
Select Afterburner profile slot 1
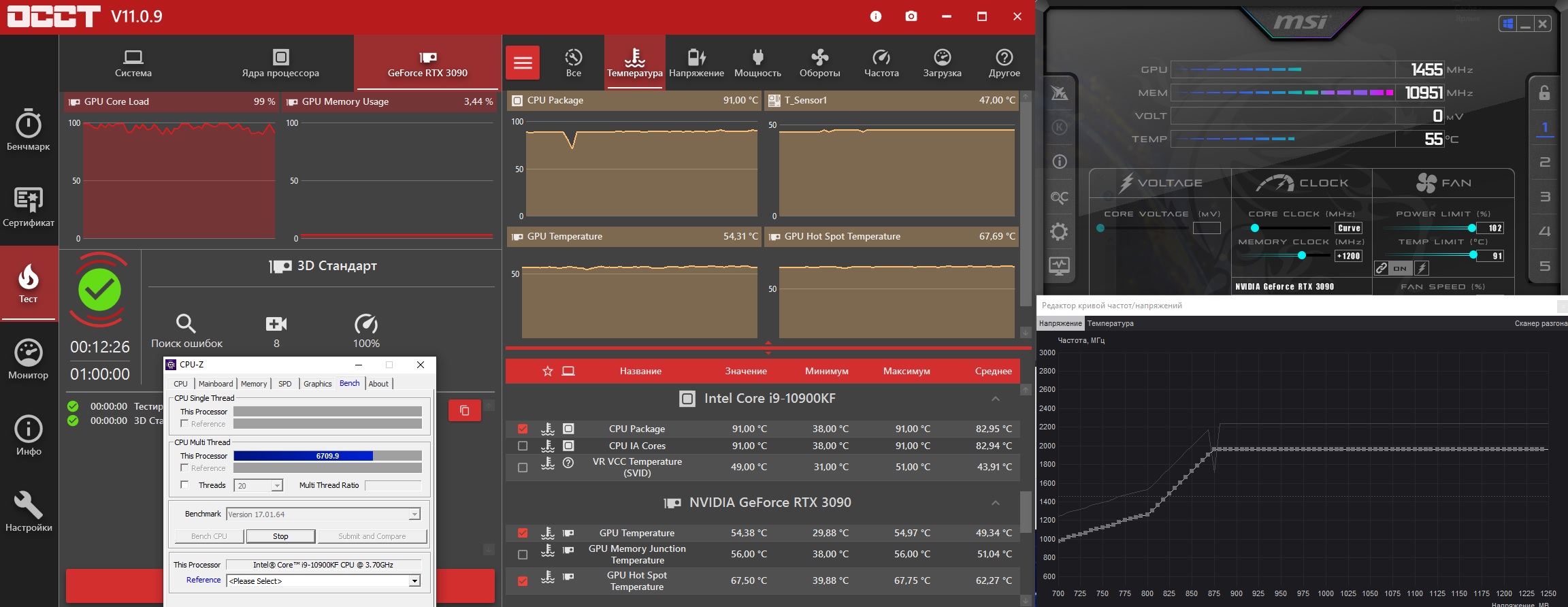(x=1545, y=127)
